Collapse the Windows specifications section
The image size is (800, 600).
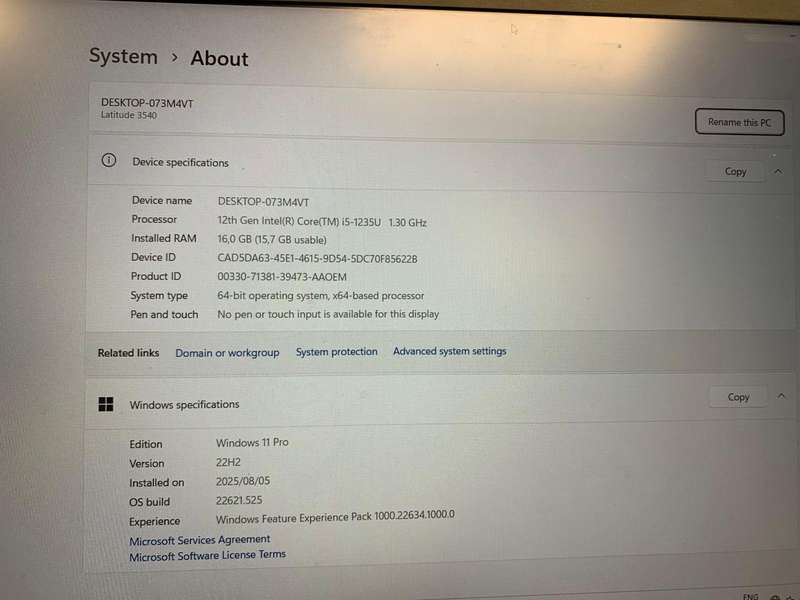click(x=781, y=396)
